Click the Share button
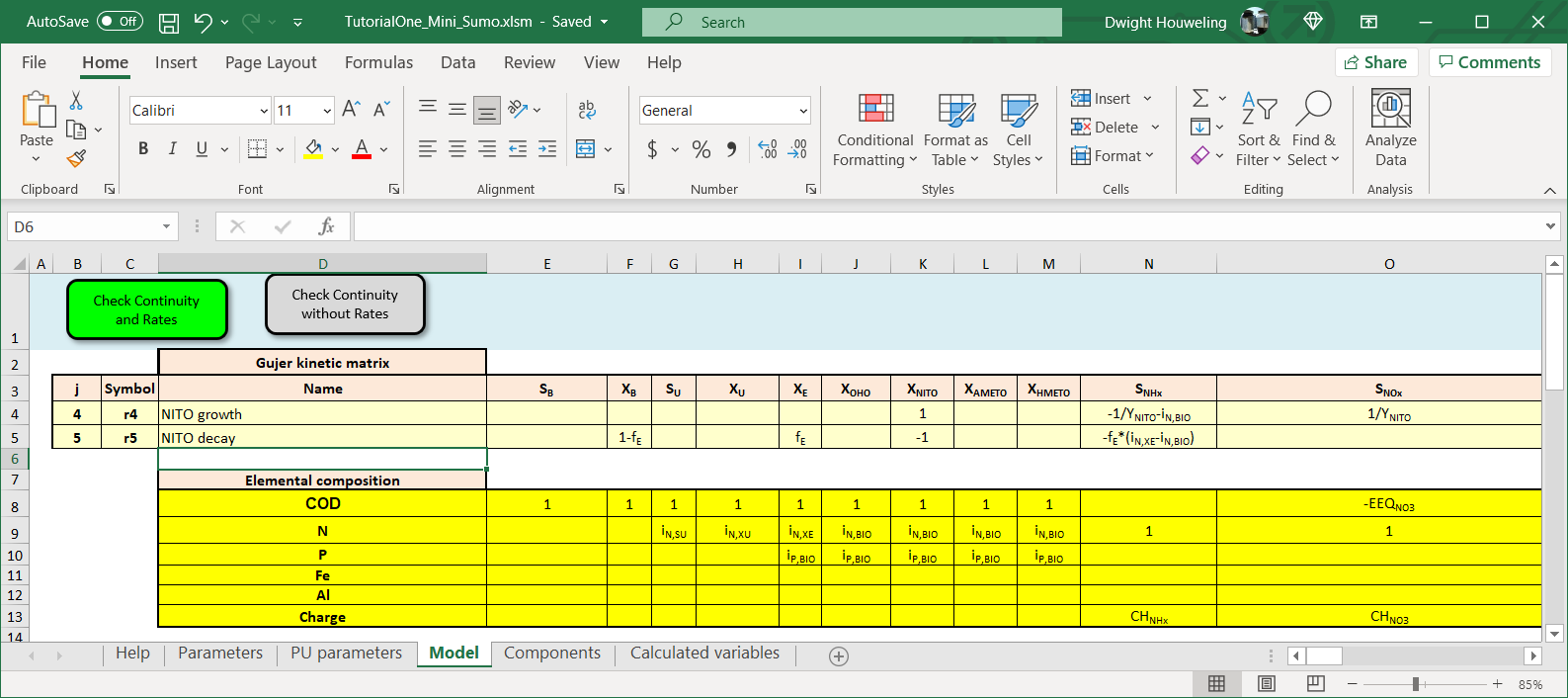 pos(1375,62)
